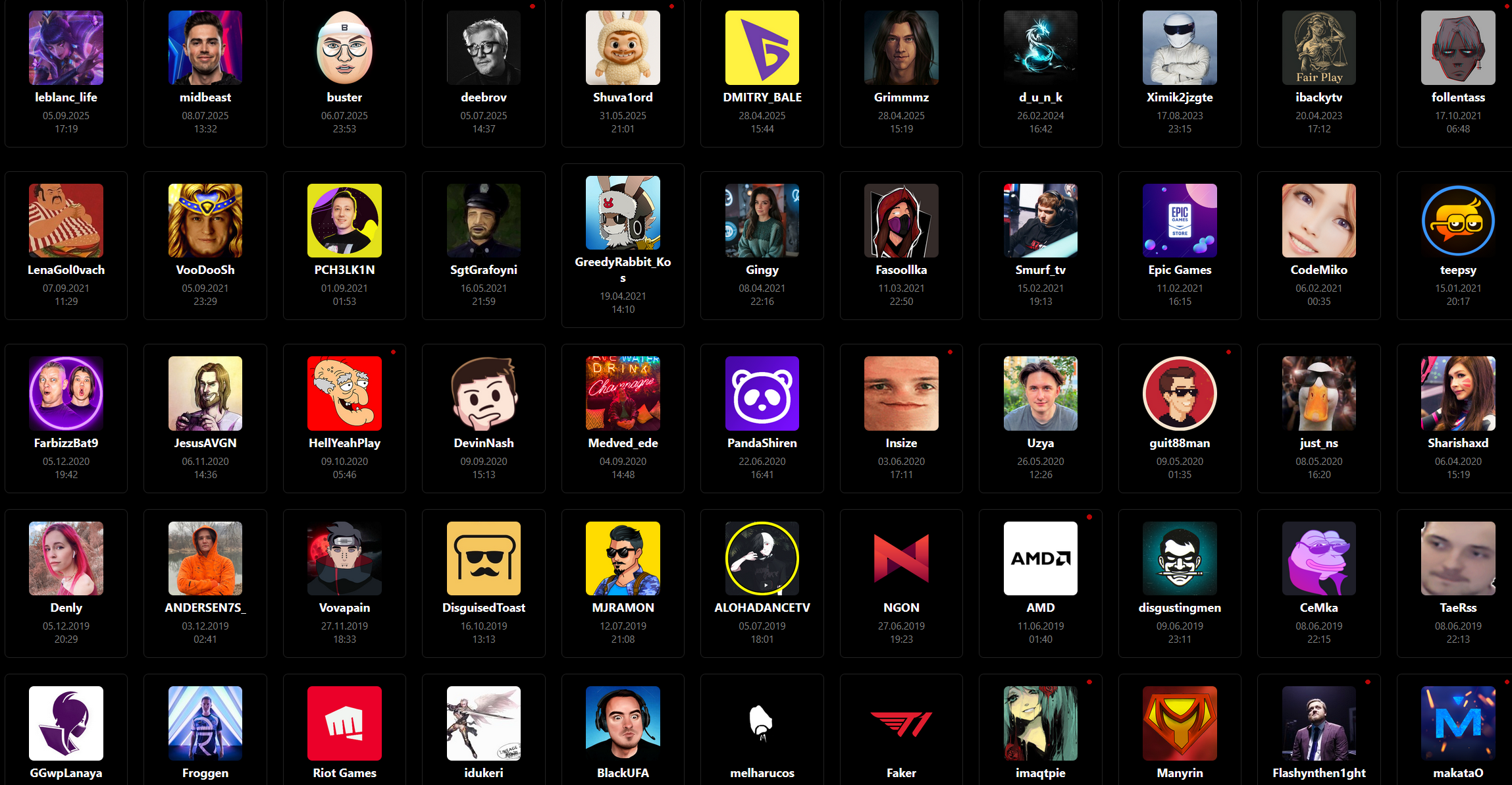This screenshot has height=785, width=1512.
Task: Open the PandaShiren panda icon
Action: click(762, 393)
